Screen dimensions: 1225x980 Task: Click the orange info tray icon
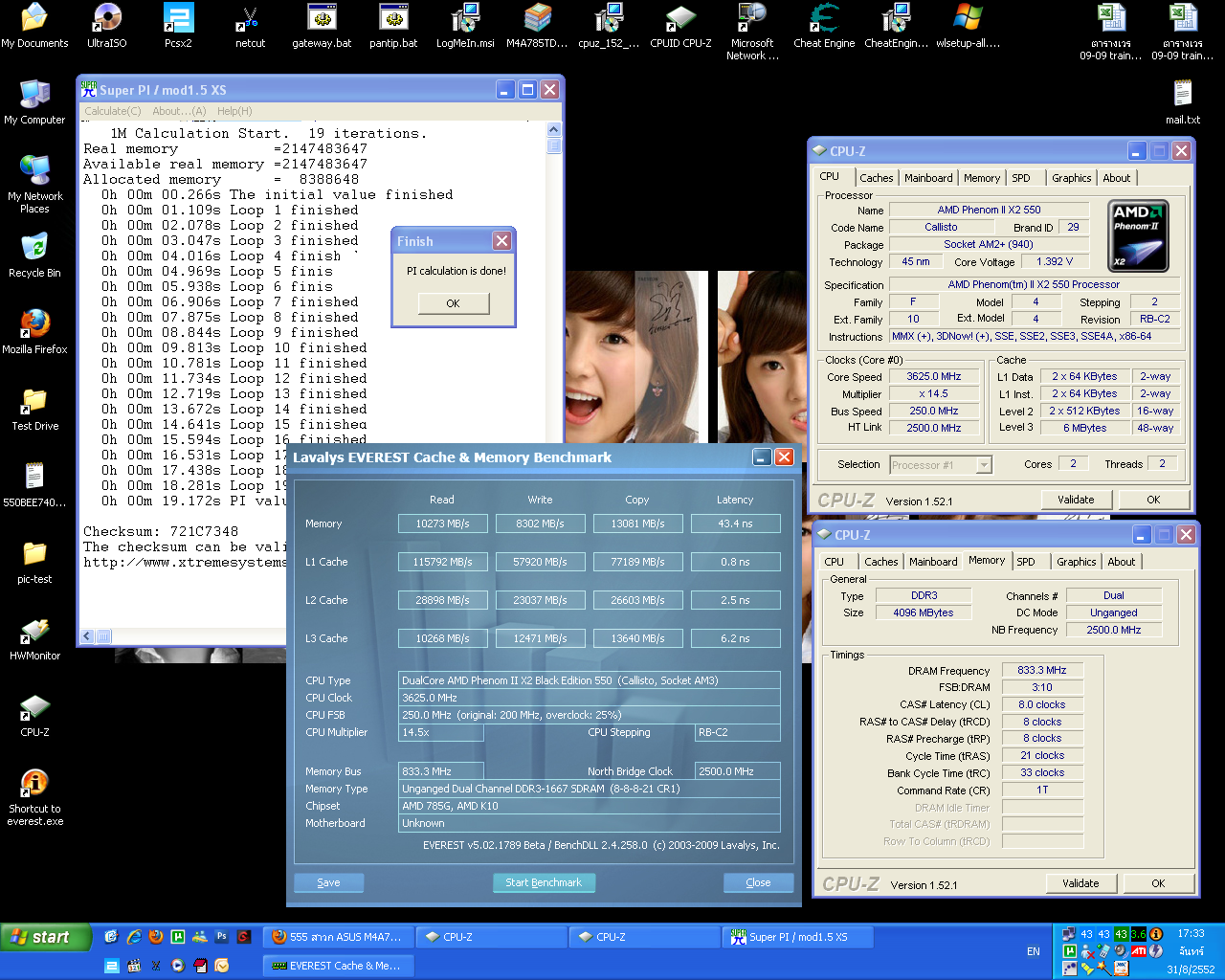click(1156, 934)
